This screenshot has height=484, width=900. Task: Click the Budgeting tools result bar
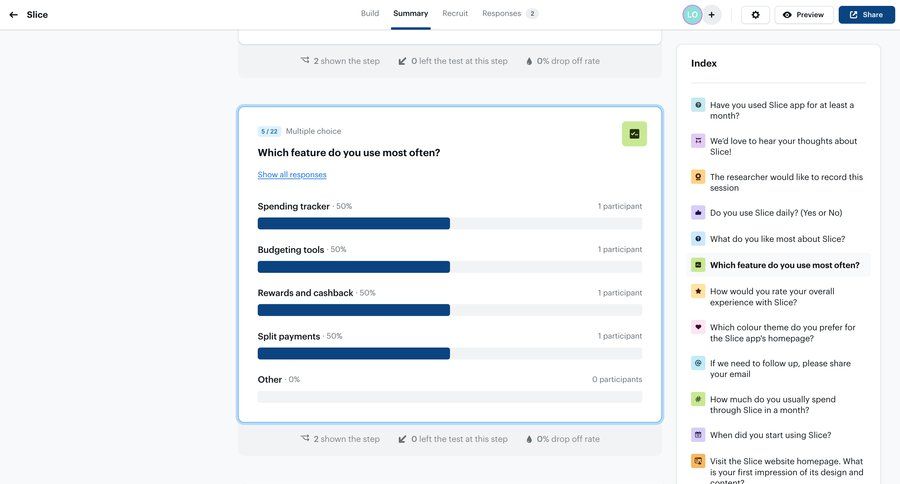pos(450,267)
